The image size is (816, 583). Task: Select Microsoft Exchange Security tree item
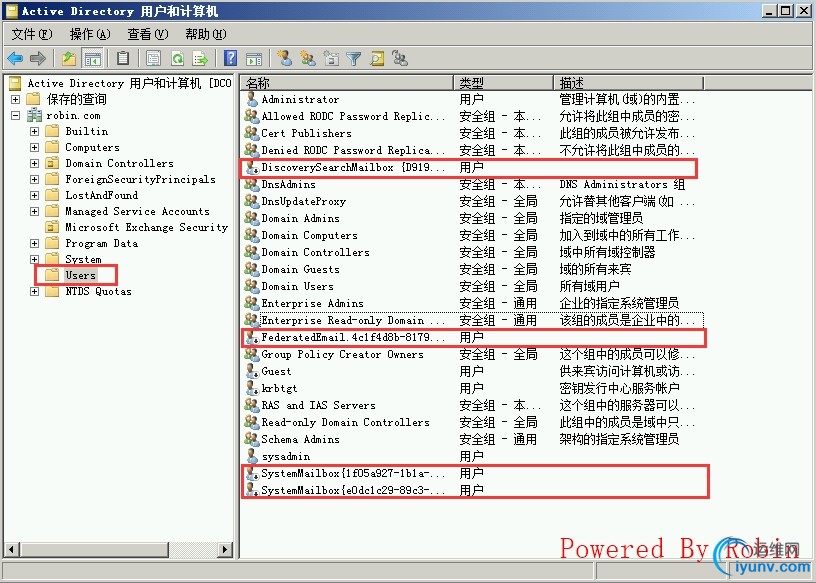(147, 227)
